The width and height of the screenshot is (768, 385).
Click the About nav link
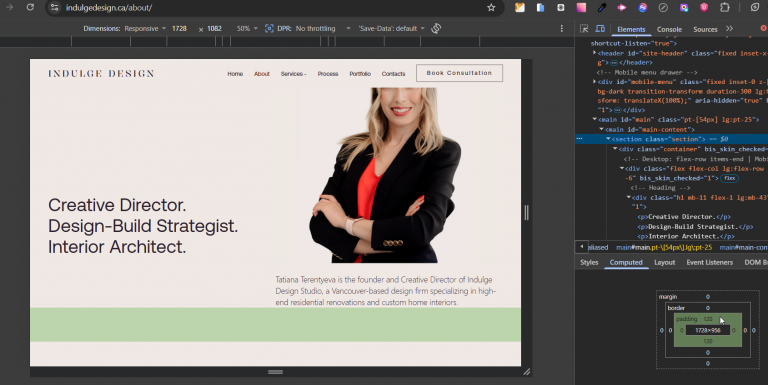[262, 74]
